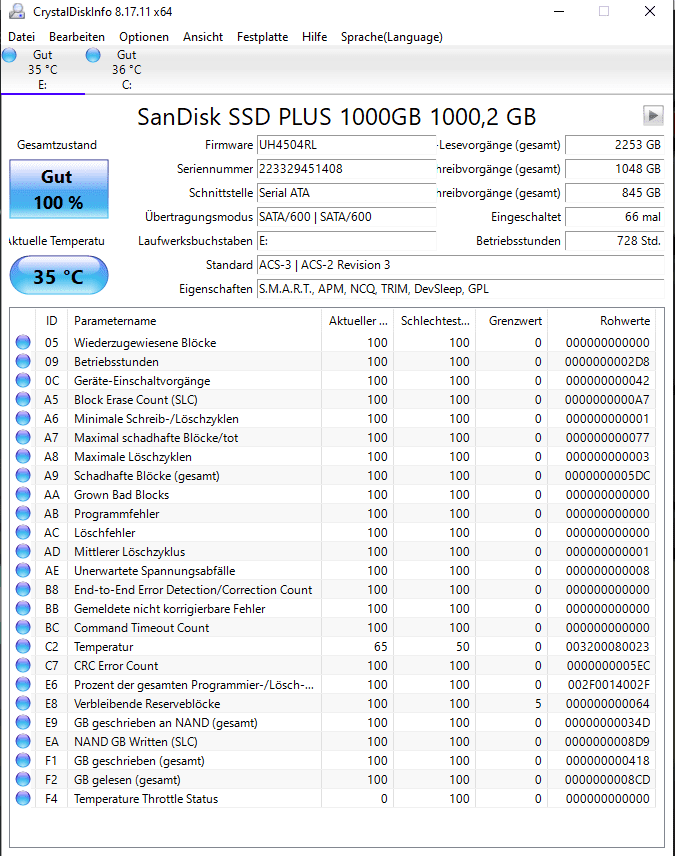
Task: Click the 845 GB value field
Action: (614, 193)
